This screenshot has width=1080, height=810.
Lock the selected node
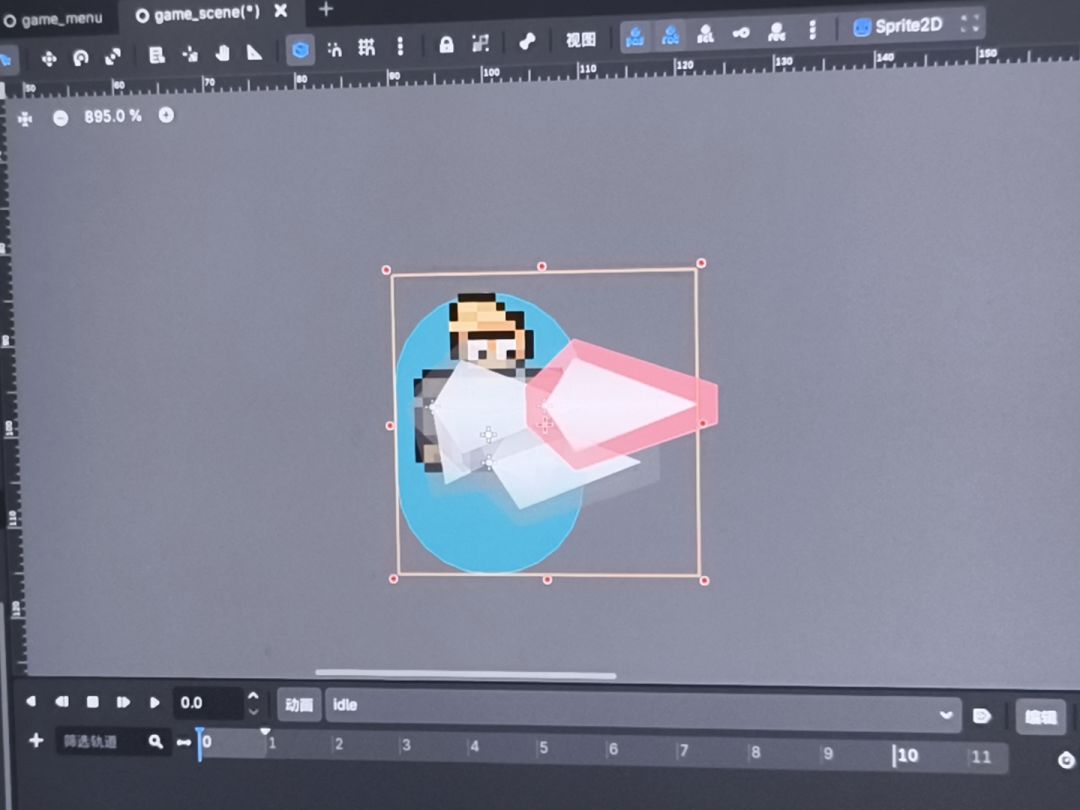pos(446,45)
